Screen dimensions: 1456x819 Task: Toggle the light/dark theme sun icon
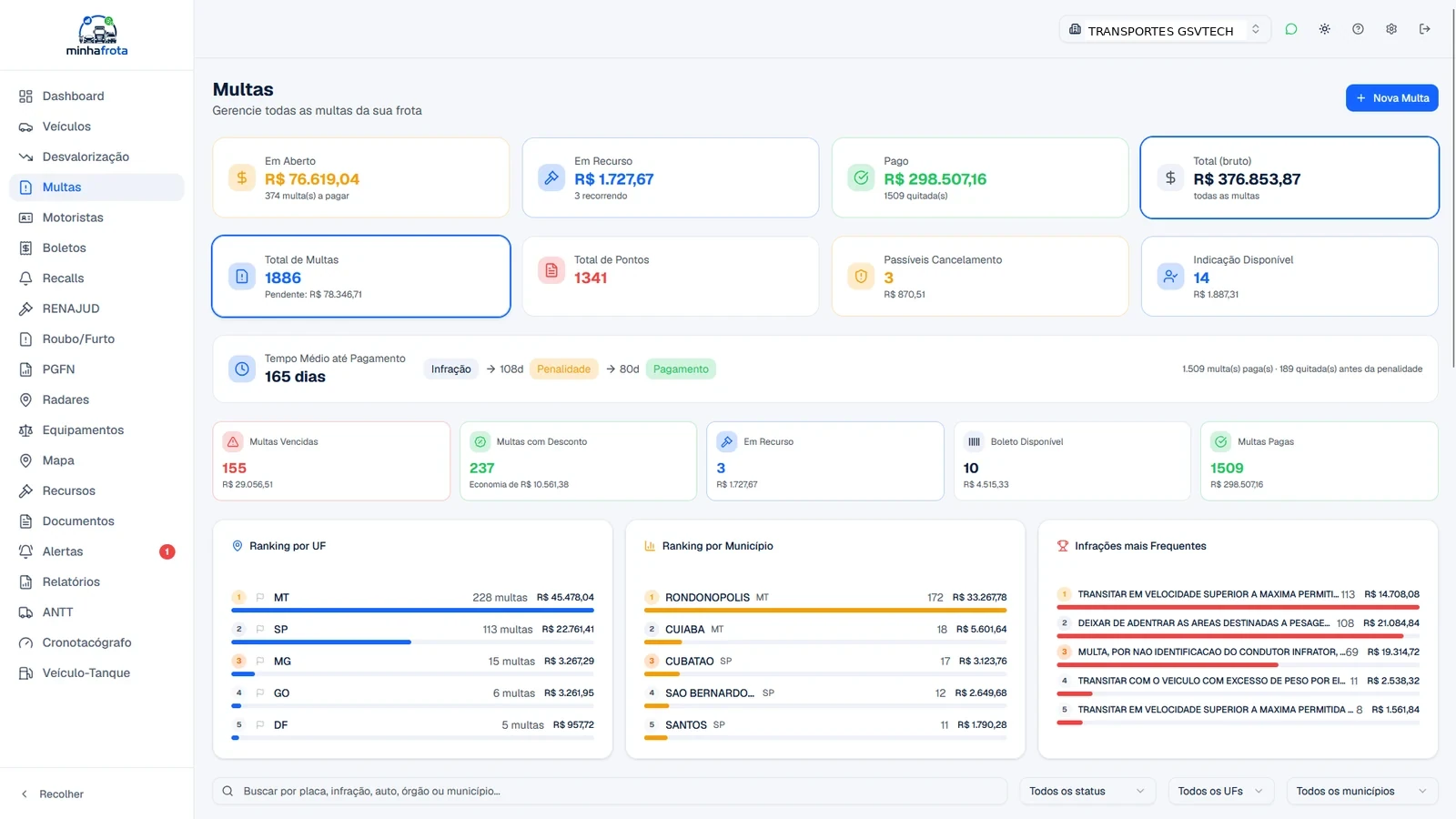[x=1324, y=29]
